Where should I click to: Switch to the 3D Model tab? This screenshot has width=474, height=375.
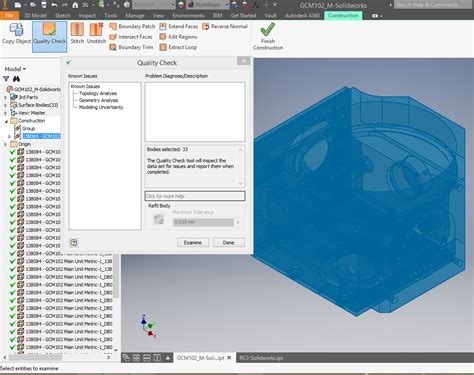pos(35,15)
